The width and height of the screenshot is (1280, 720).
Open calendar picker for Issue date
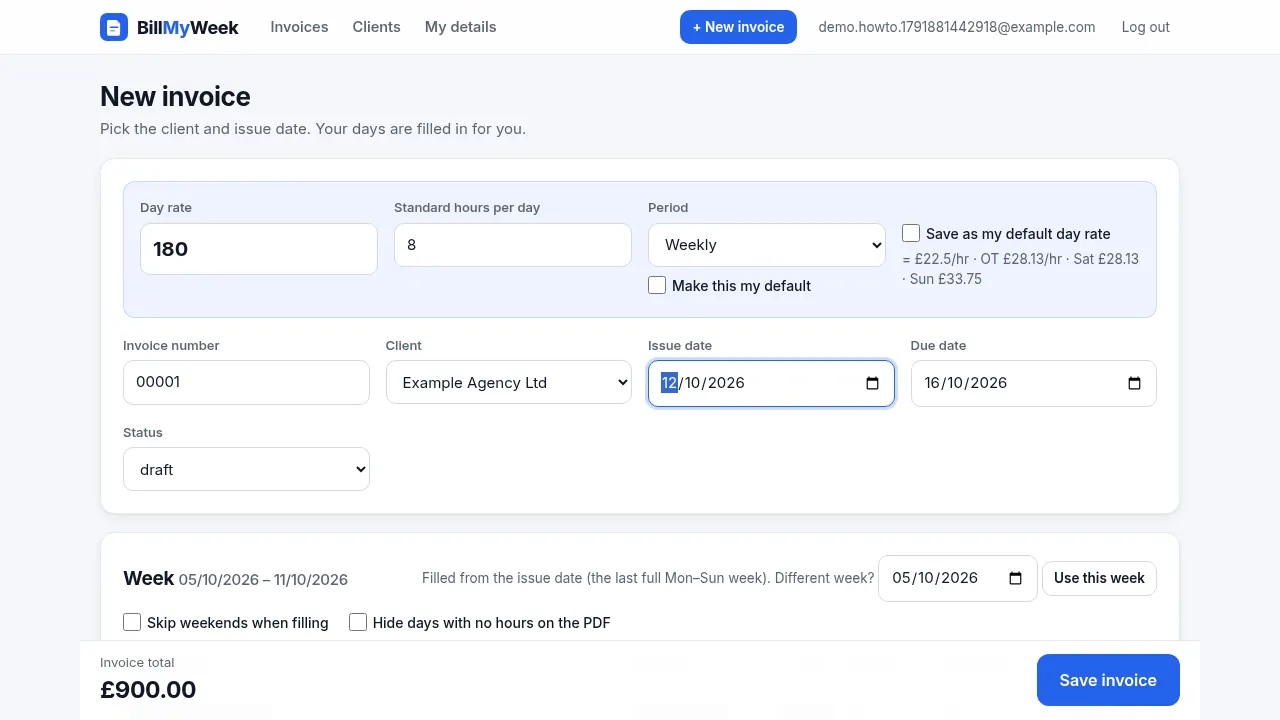[x=872, y=383]
